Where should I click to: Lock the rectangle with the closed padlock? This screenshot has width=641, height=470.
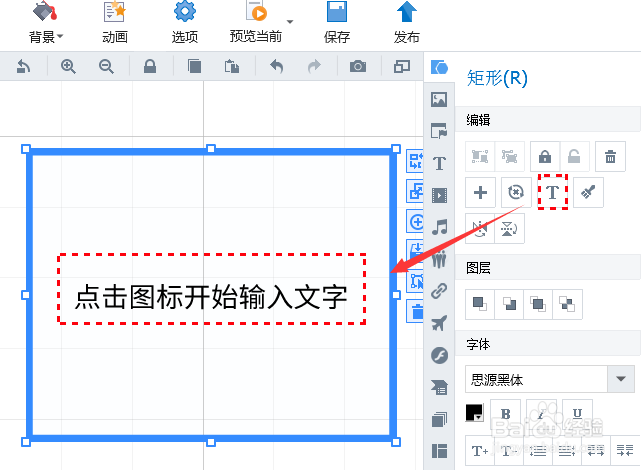[x=545, y=157]
